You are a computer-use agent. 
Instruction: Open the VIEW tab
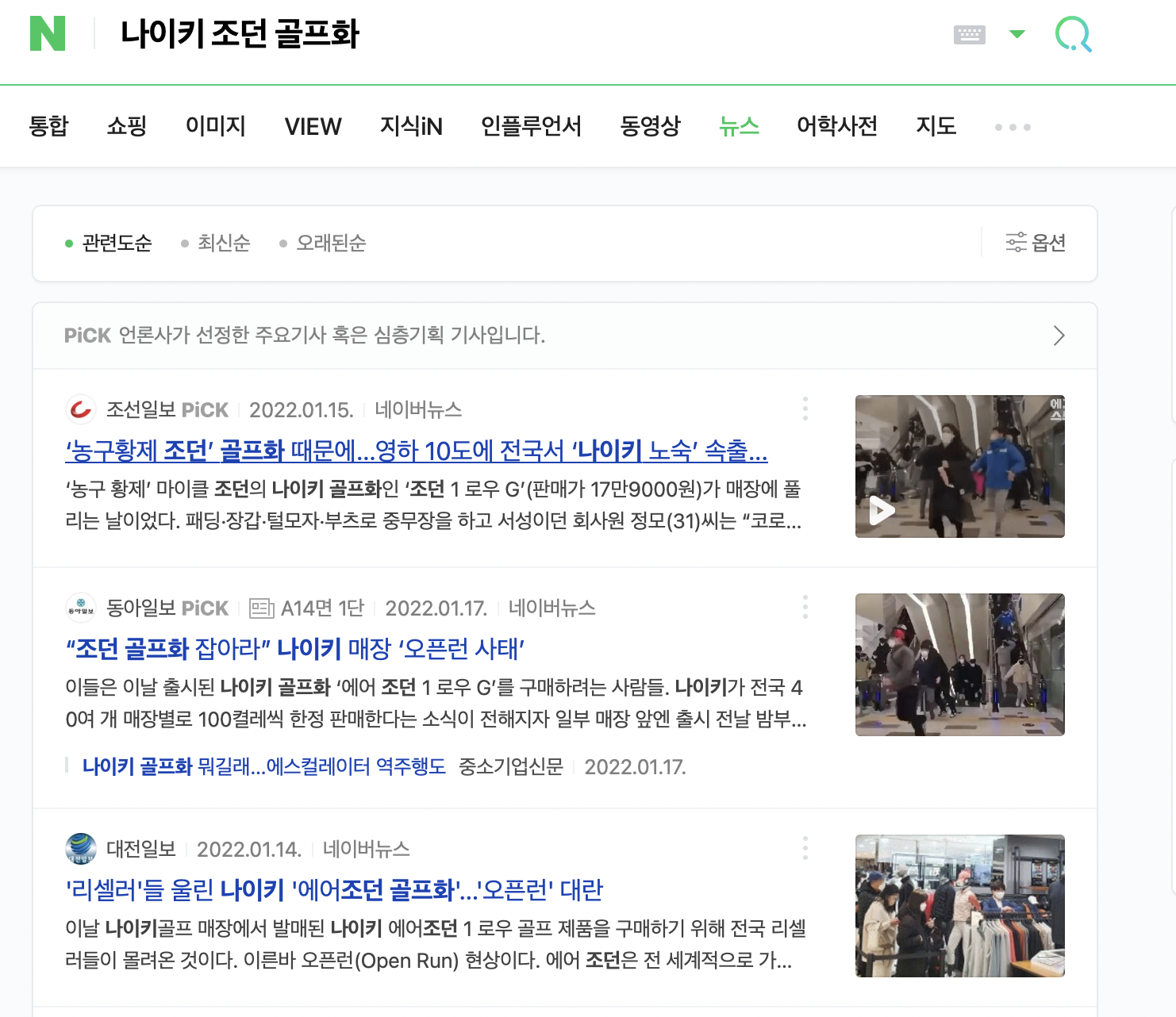[x=313, y=126]
